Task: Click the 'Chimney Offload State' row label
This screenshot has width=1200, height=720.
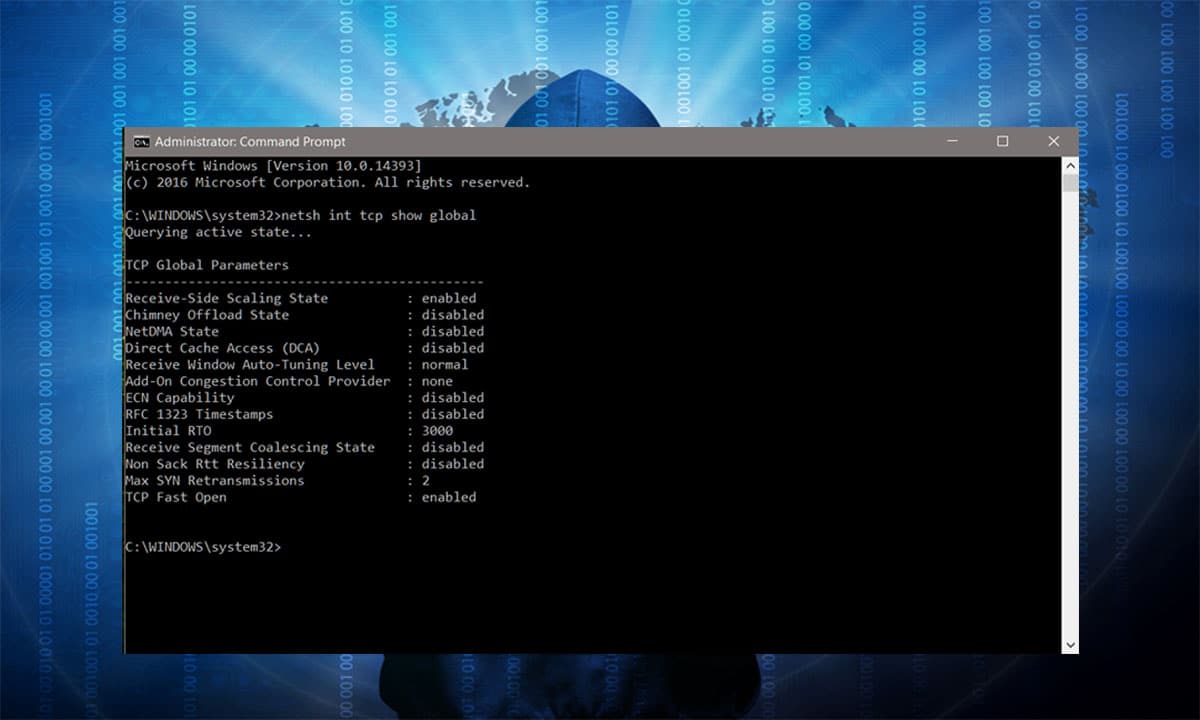Action: [x=207, y=315]
